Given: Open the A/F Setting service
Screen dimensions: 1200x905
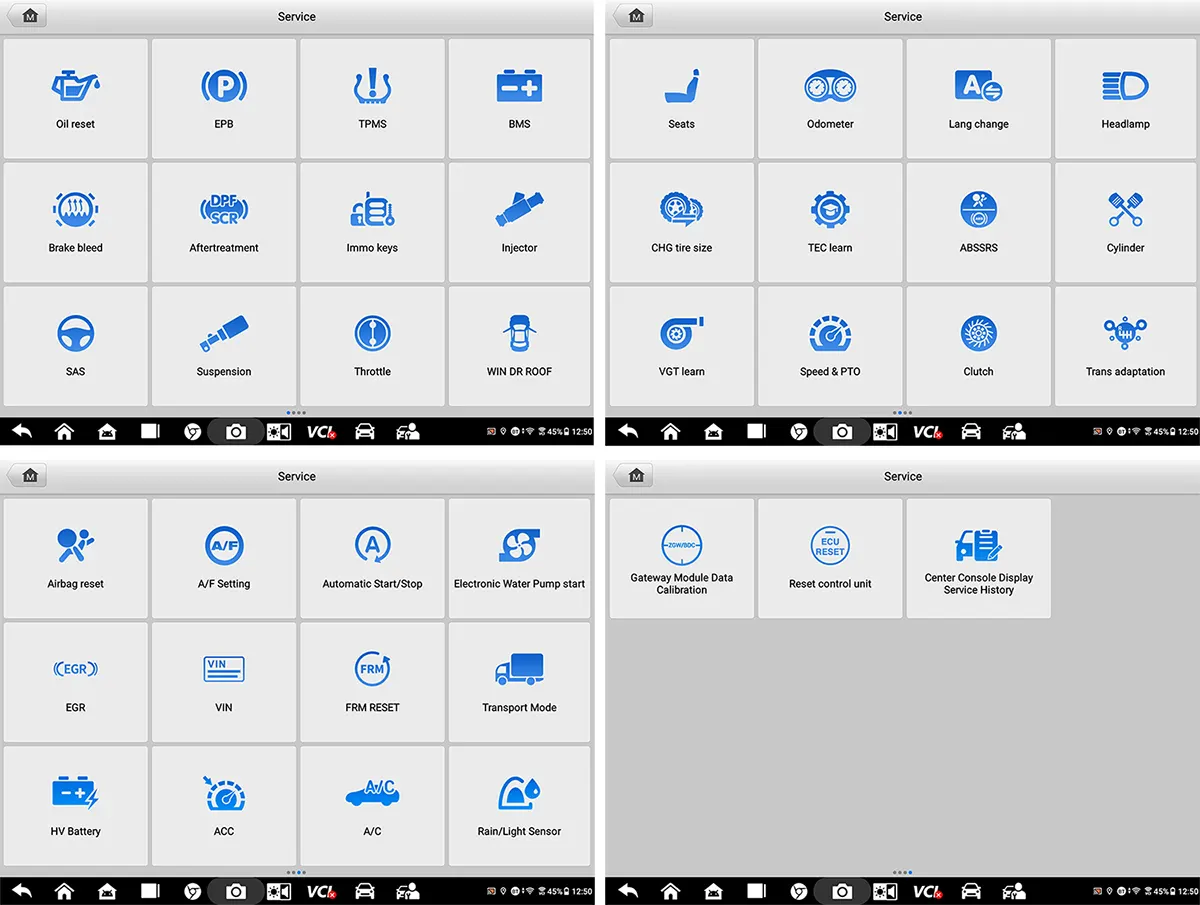Looking at the screenshot, I should 224,558.
